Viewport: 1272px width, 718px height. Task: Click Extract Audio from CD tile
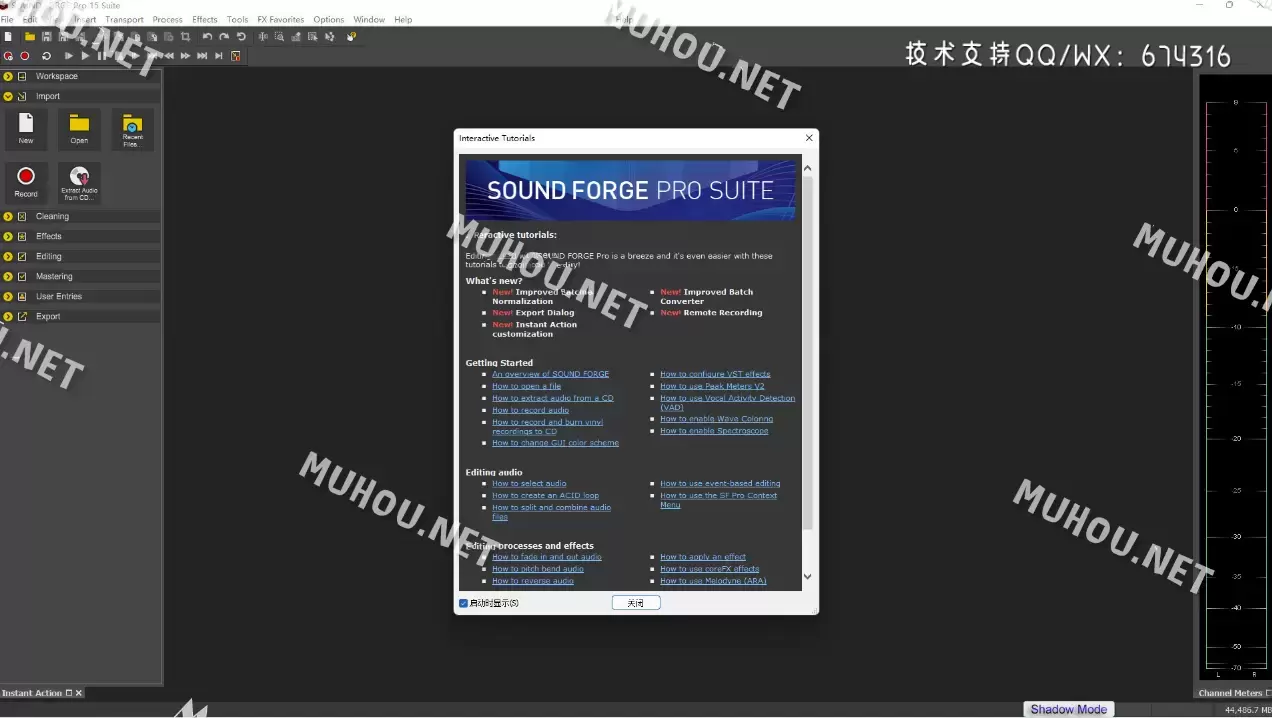[x=79, y=183]
